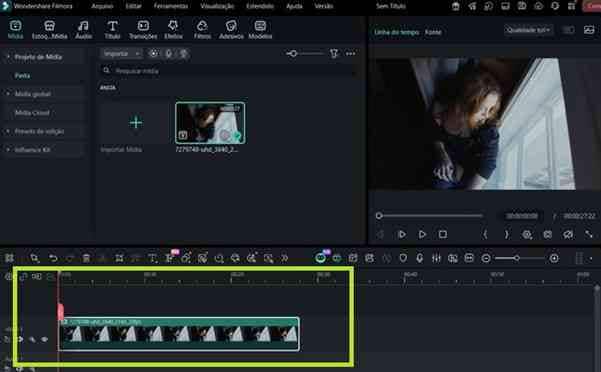Click the Pesquisar mídia search field

(x=226, y=71)
